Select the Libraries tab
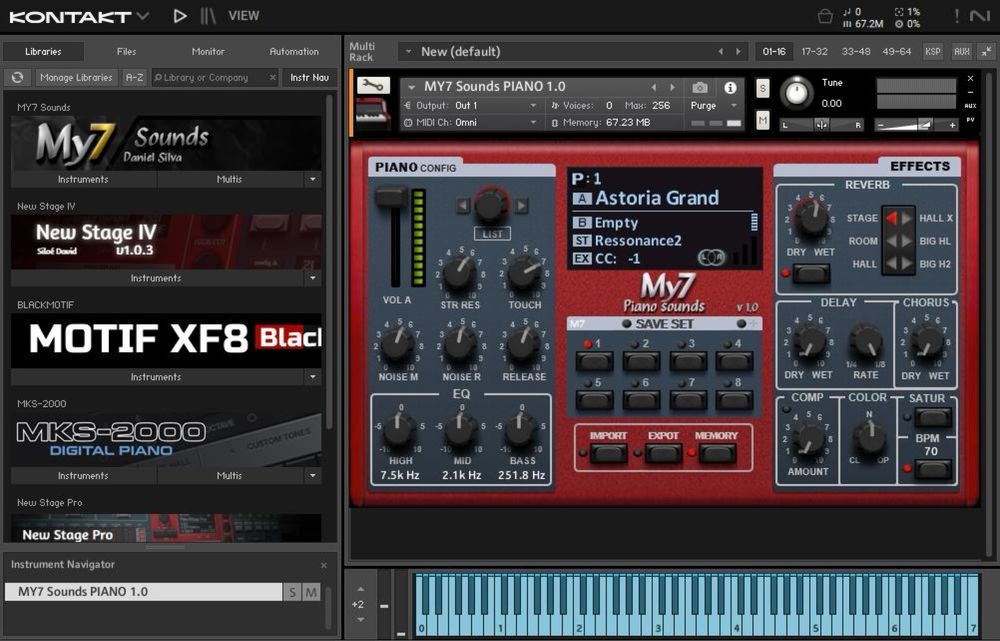 (43, 52)
